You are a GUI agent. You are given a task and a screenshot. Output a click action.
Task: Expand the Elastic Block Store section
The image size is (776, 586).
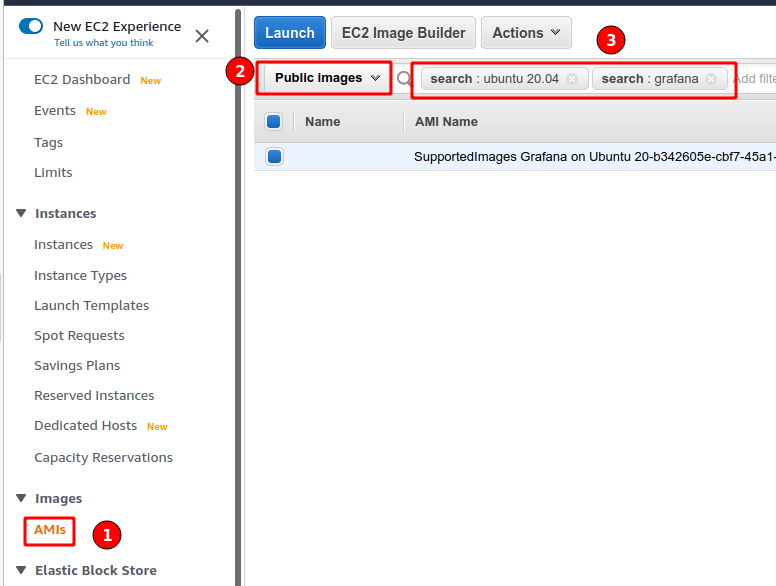point(21,570)
